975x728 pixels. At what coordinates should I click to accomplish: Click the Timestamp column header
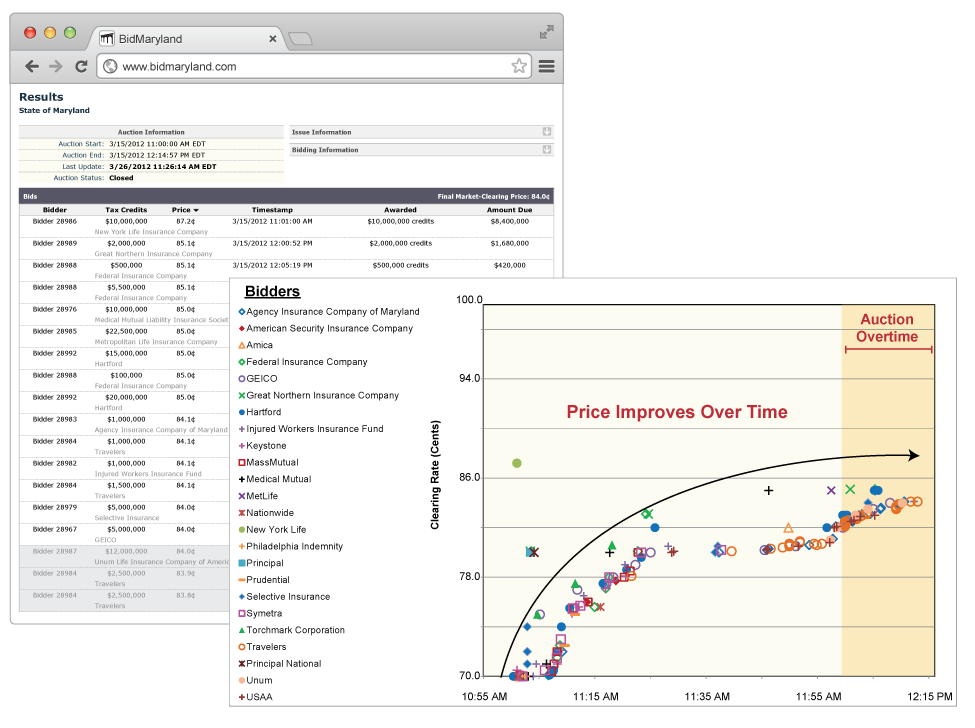tap(272, 210)
